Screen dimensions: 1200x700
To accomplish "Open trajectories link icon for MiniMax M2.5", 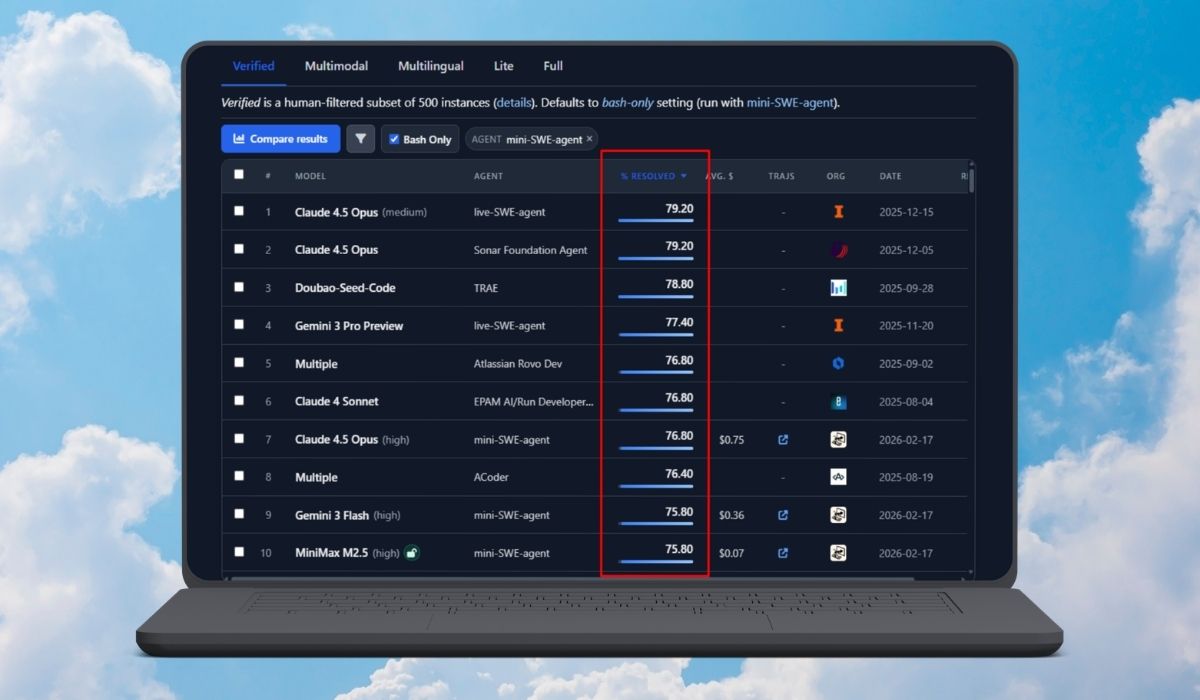I will click(783, 553).
